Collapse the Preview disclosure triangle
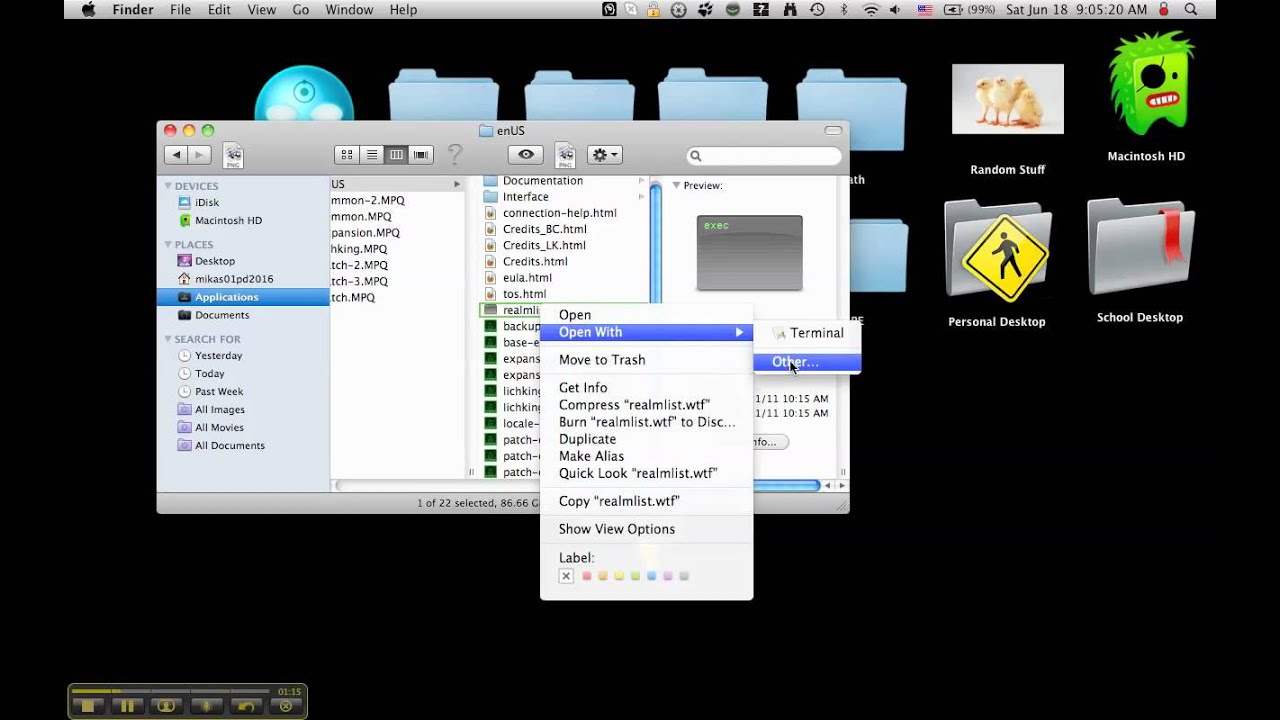The image size is (1280, 720). click(x=676, y=185)
